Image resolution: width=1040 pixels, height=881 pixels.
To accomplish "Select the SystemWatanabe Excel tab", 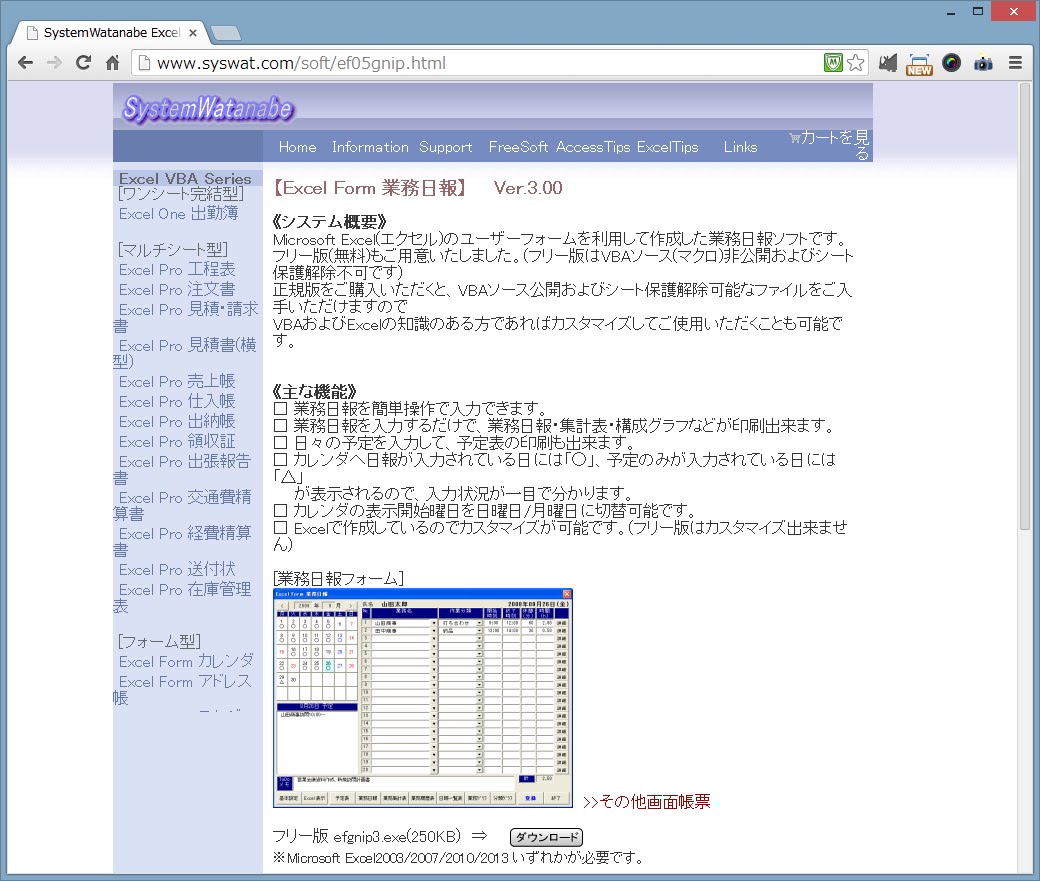I will pyautogui.click(x=111, y=33).
